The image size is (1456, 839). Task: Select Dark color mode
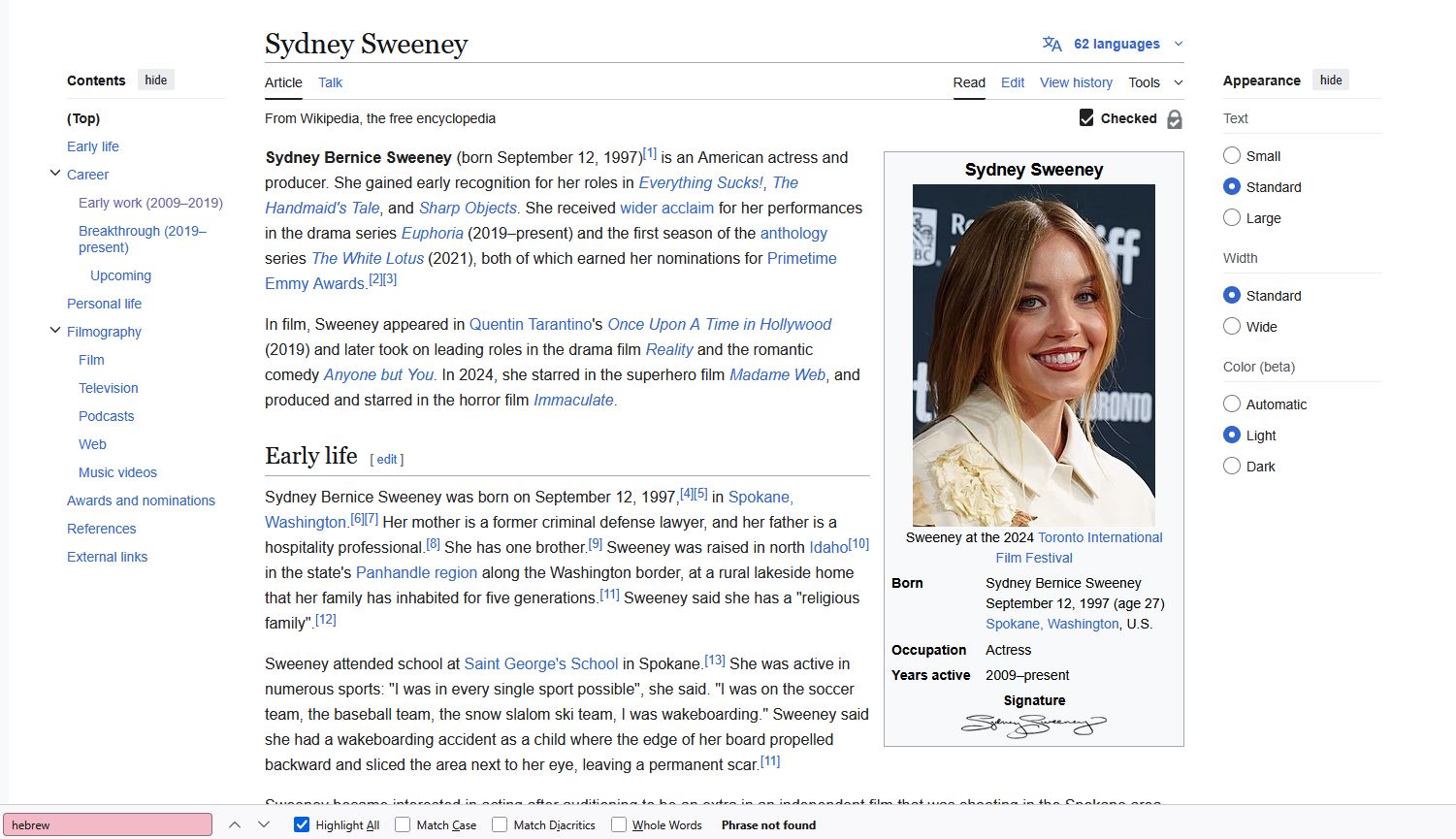coord(1232,466)
